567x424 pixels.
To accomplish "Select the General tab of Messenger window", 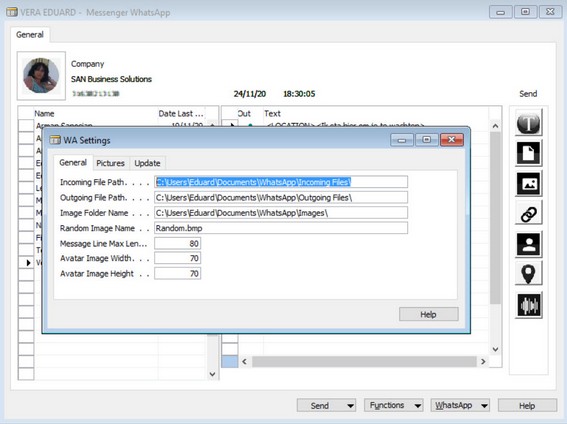I will coord(30,35).
